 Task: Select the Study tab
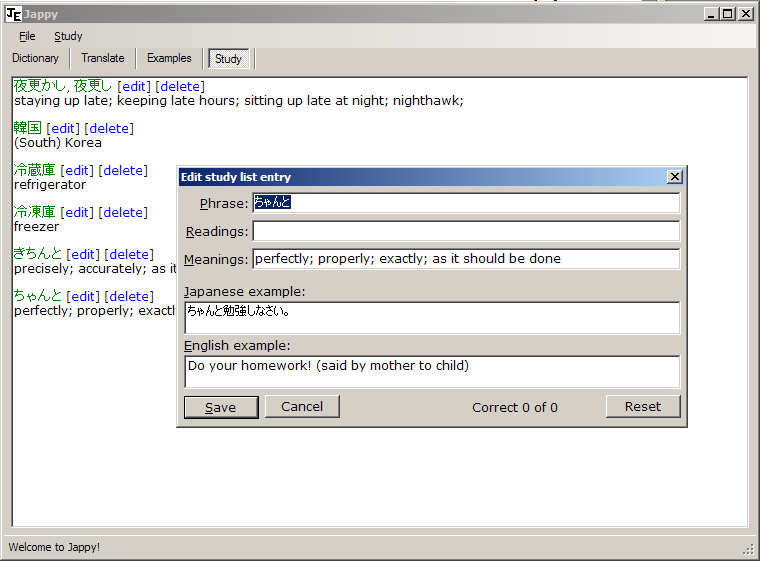(228, 59)
